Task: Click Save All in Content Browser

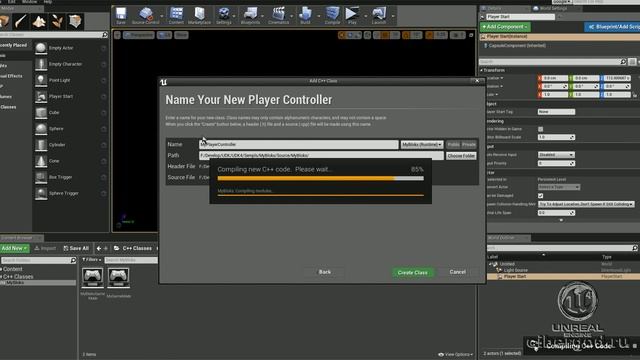Action: [x=76, y=248]
